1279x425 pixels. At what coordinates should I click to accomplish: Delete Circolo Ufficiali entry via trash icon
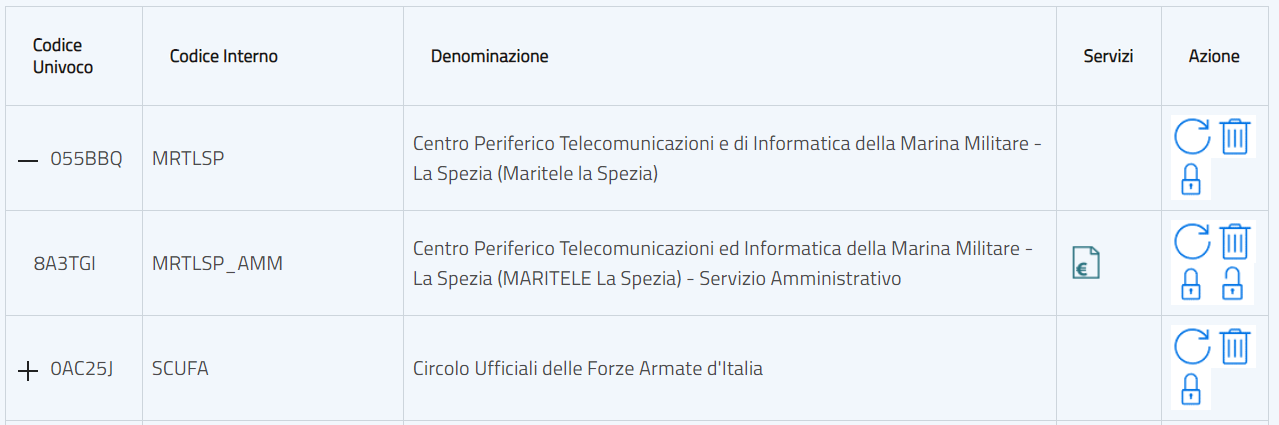pyautogui.click(x=1235, y=347)
